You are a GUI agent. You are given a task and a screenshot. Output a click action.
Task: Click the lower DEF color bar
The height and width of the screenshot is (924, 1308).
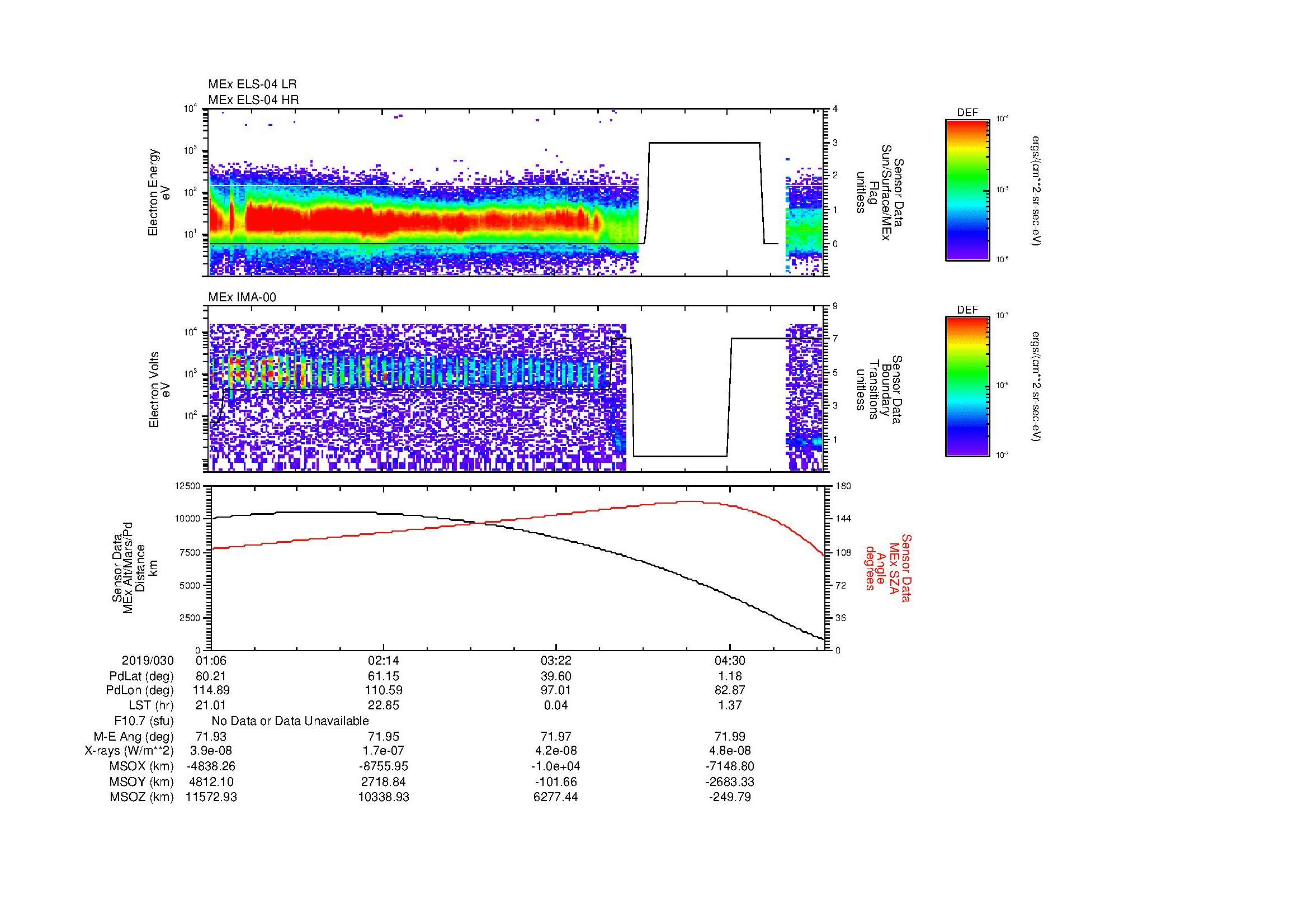click(x=967, y=387)
